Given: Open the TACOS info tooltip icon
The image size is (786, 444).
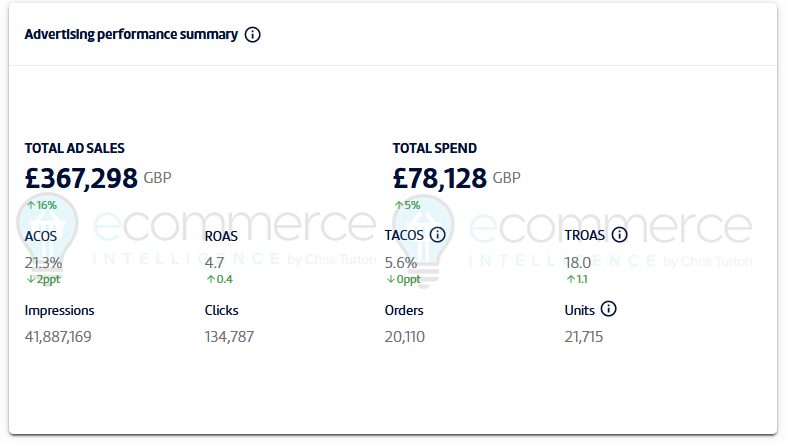Looking at the screenshot, I should (x=437, y=236).
